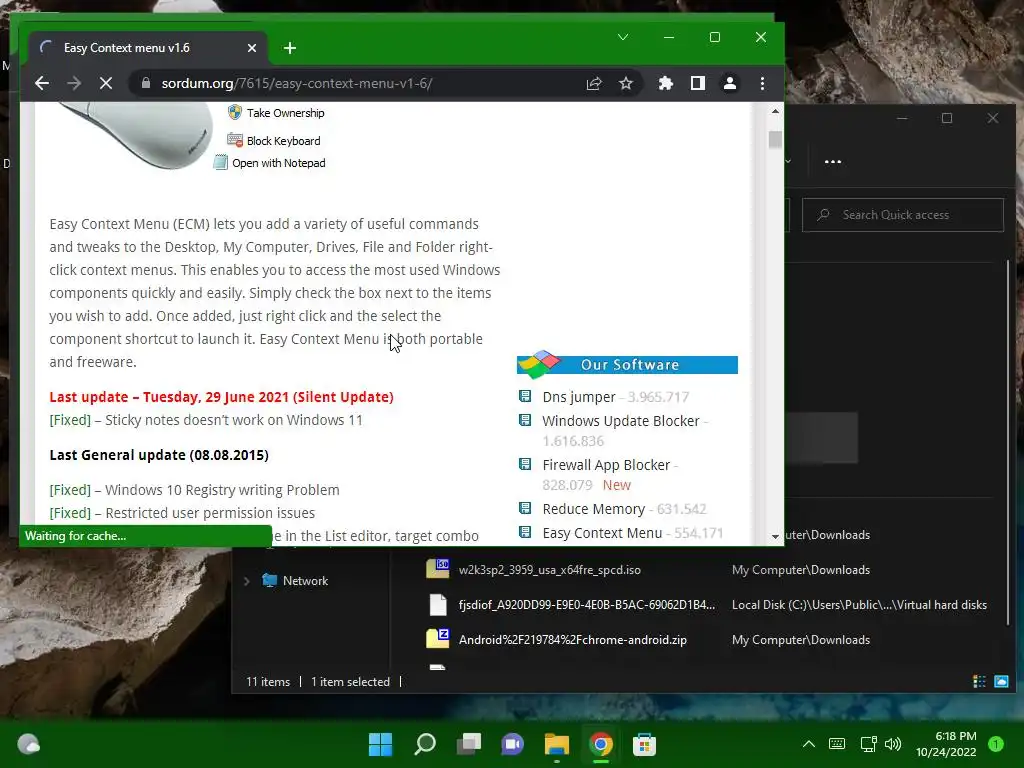Bookmark this tab with star icon
Screen dimensions: 1024x768
(x=626, y=83)
